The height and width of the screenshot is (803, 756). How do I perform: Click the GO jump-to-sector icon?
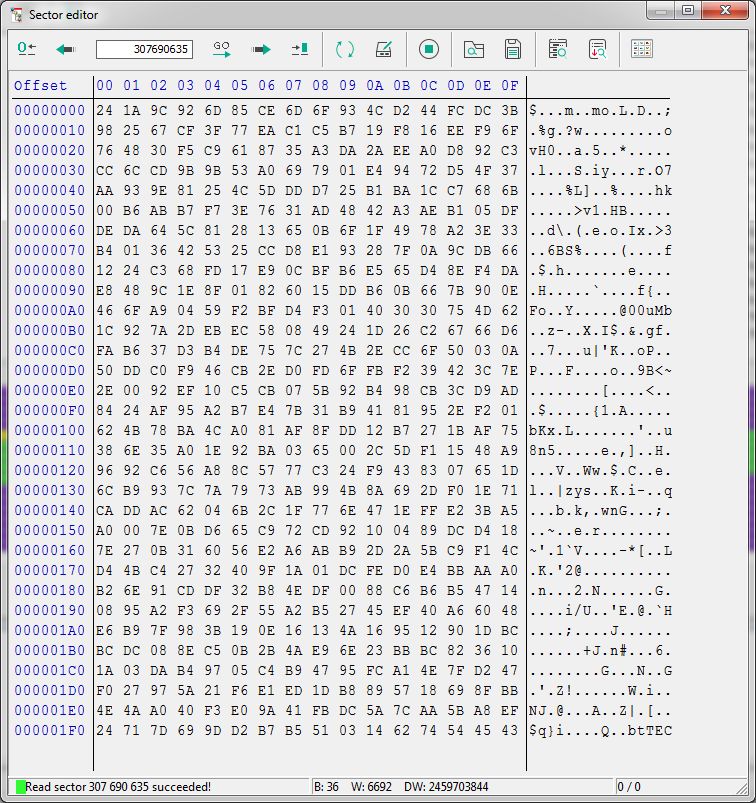click(x=222, y=49)
